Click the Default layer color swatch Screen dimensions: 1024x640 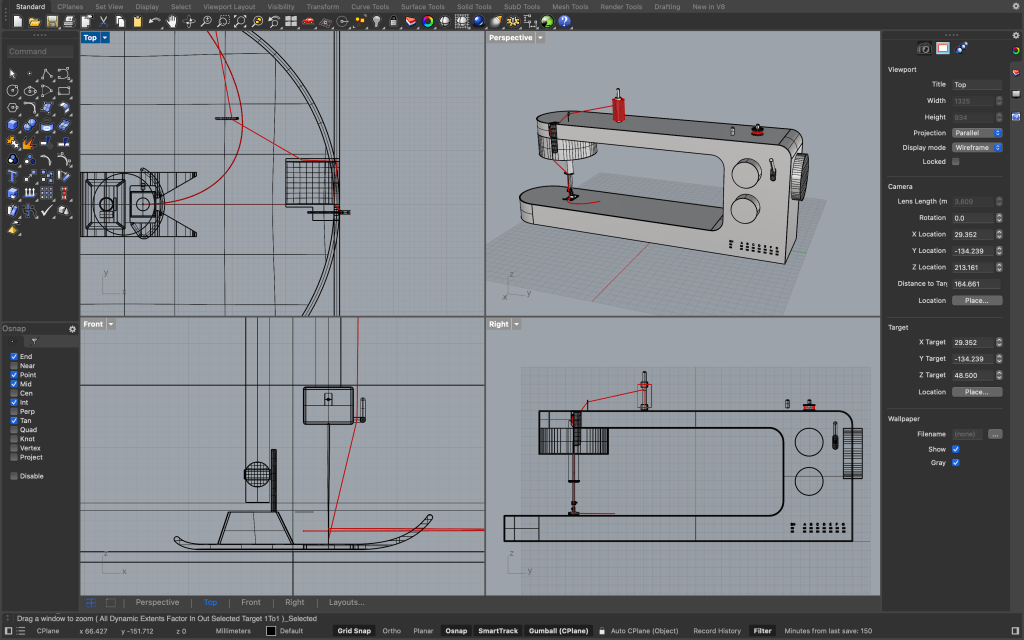coord(271,631)
